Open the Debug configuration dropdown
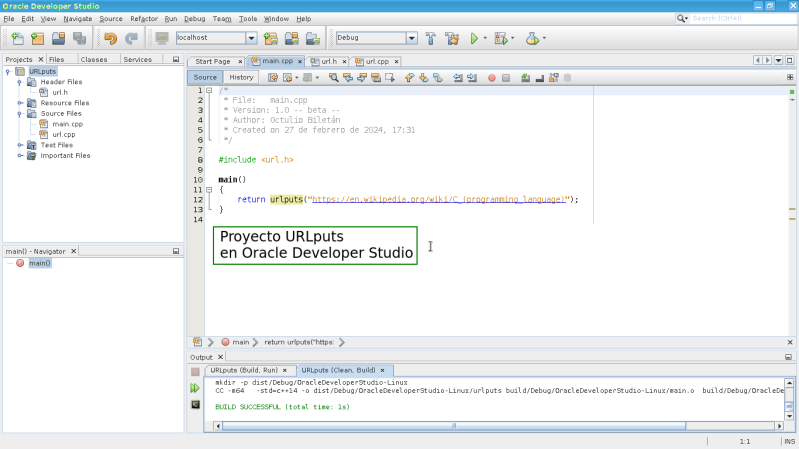The width and height of the screenshot is (799, 449). click(x=411, y=38)
